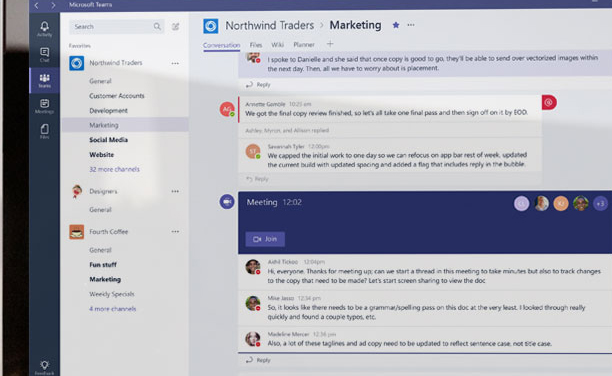
Task: Click the forward arrow in title bar
Action: (53, 5)
